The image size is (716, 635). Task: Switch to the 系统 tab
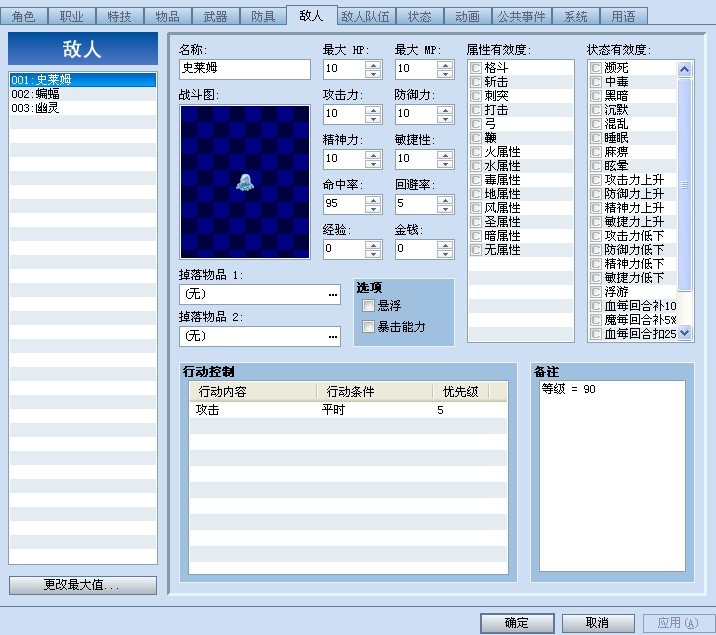click(x=575, y=17)
